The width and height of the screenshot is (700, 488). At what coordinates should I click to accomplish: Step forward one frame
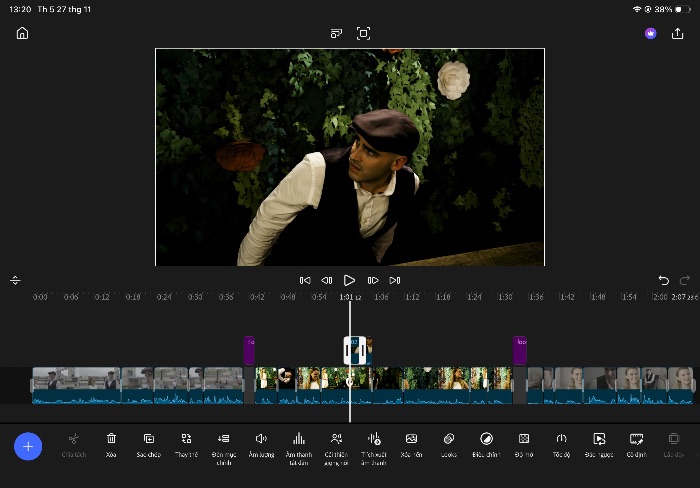pyautogui.click(x=373, y=280)
